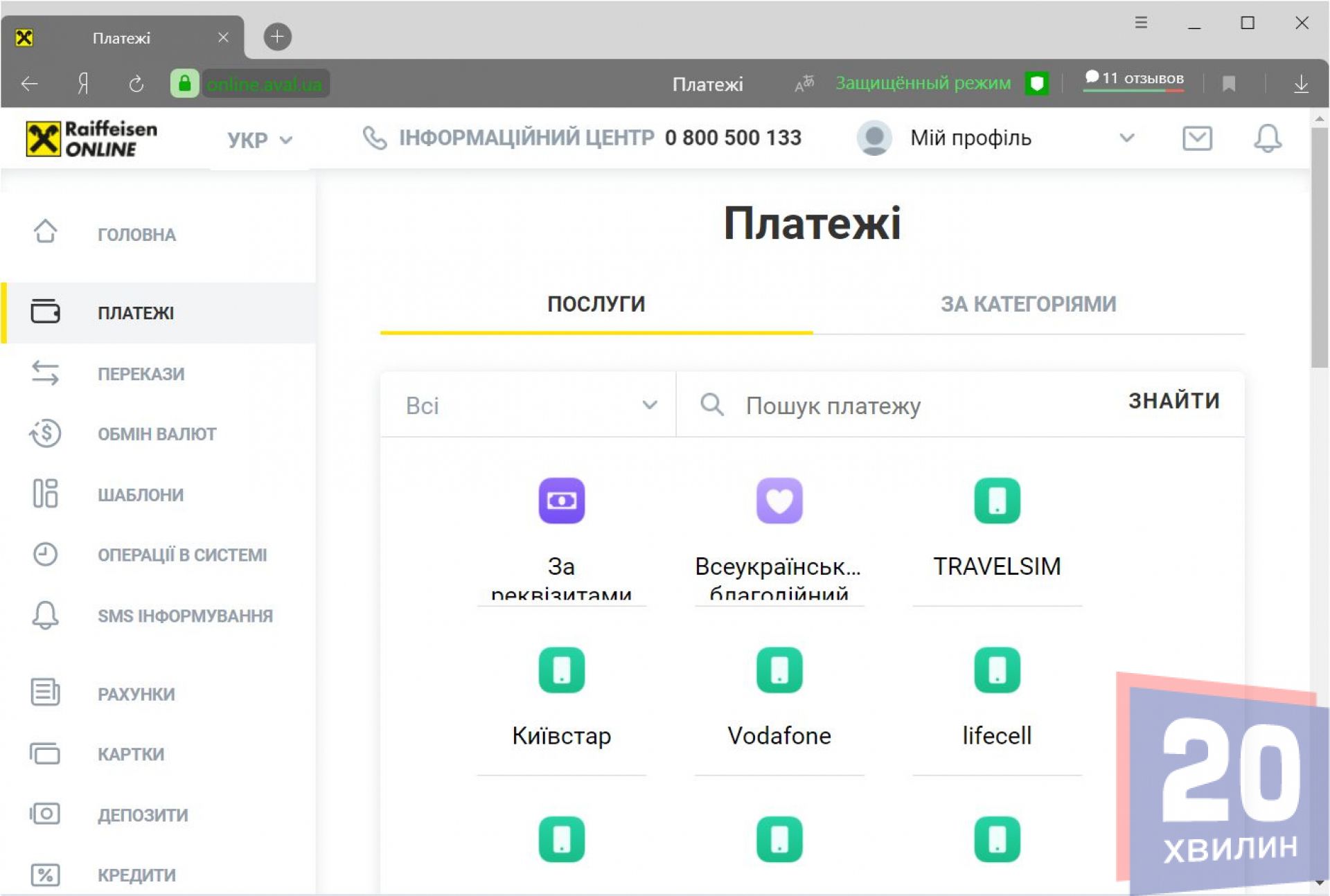Open the TRAVELSIM payment icon
The width and height of the screenshot is (1330, 896).
click(996, 501)
